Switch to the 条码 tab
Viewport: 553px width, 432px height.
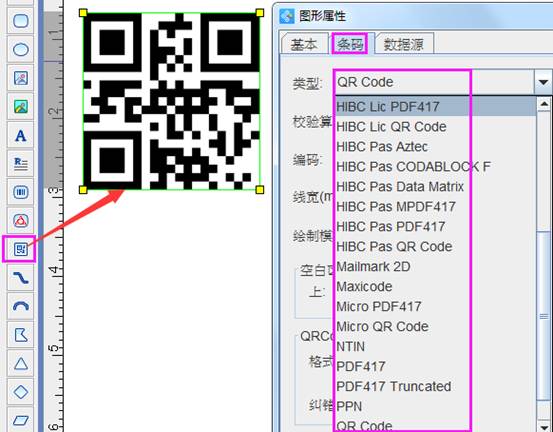(x=350, y=44)
